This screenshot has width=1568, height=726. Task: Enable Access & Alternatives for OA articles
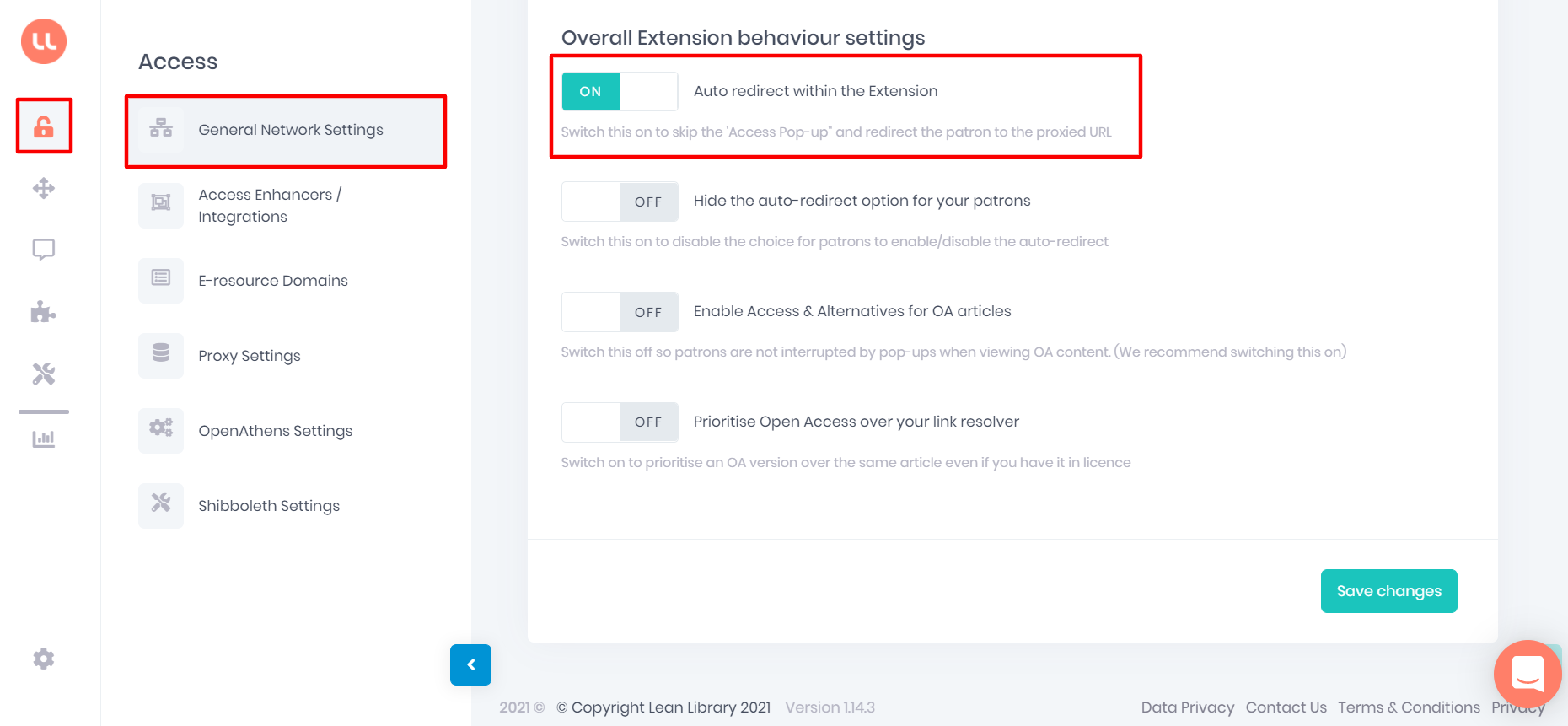[620, 312]
